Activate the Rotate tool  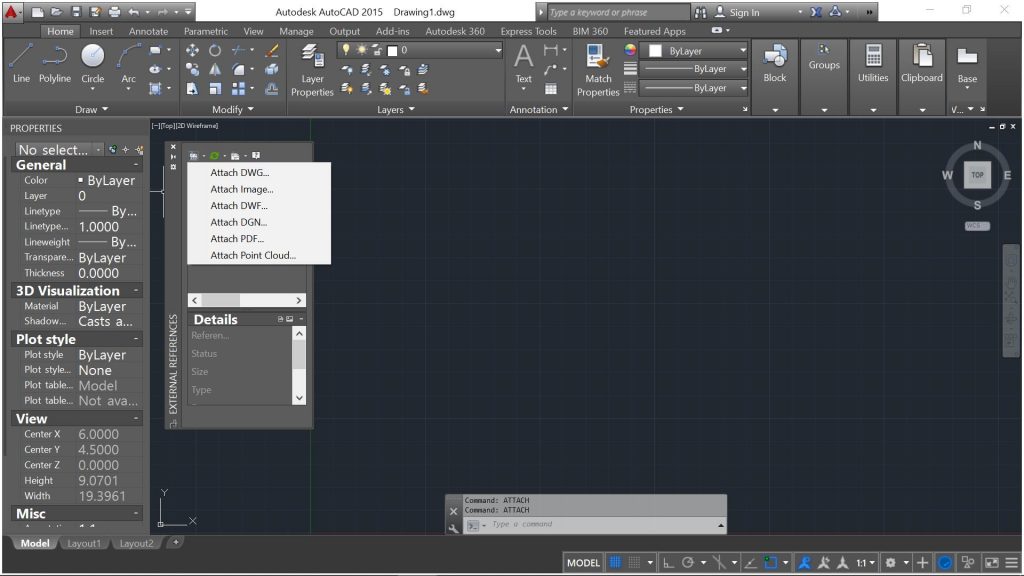point(215,50)
